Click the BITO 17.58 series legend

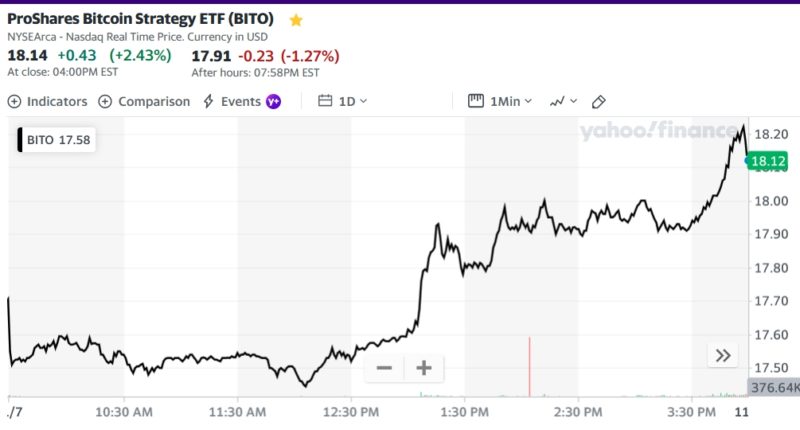58,140
